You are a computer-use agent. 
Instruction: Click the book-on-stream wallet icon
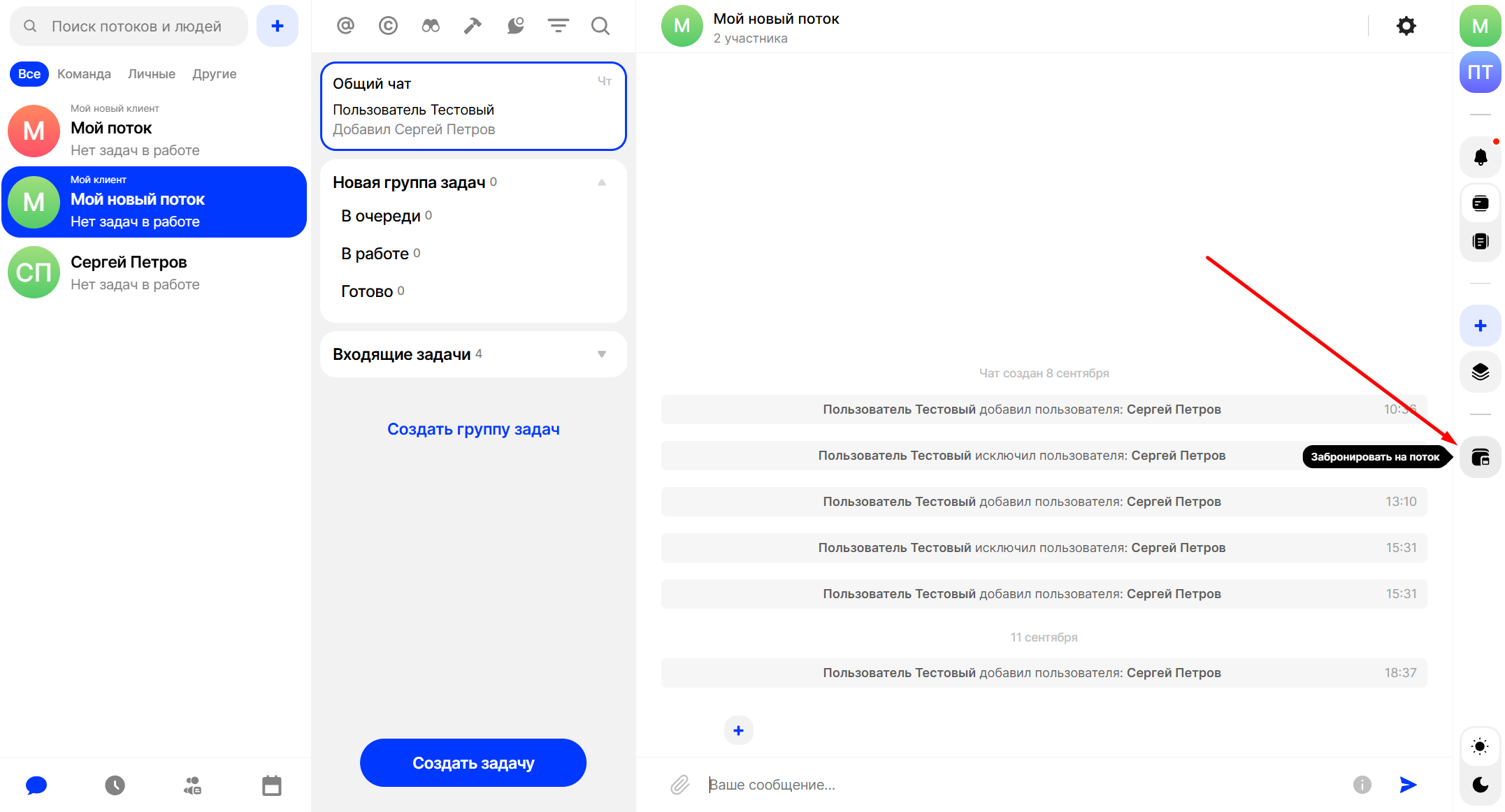coord(1480,457)
